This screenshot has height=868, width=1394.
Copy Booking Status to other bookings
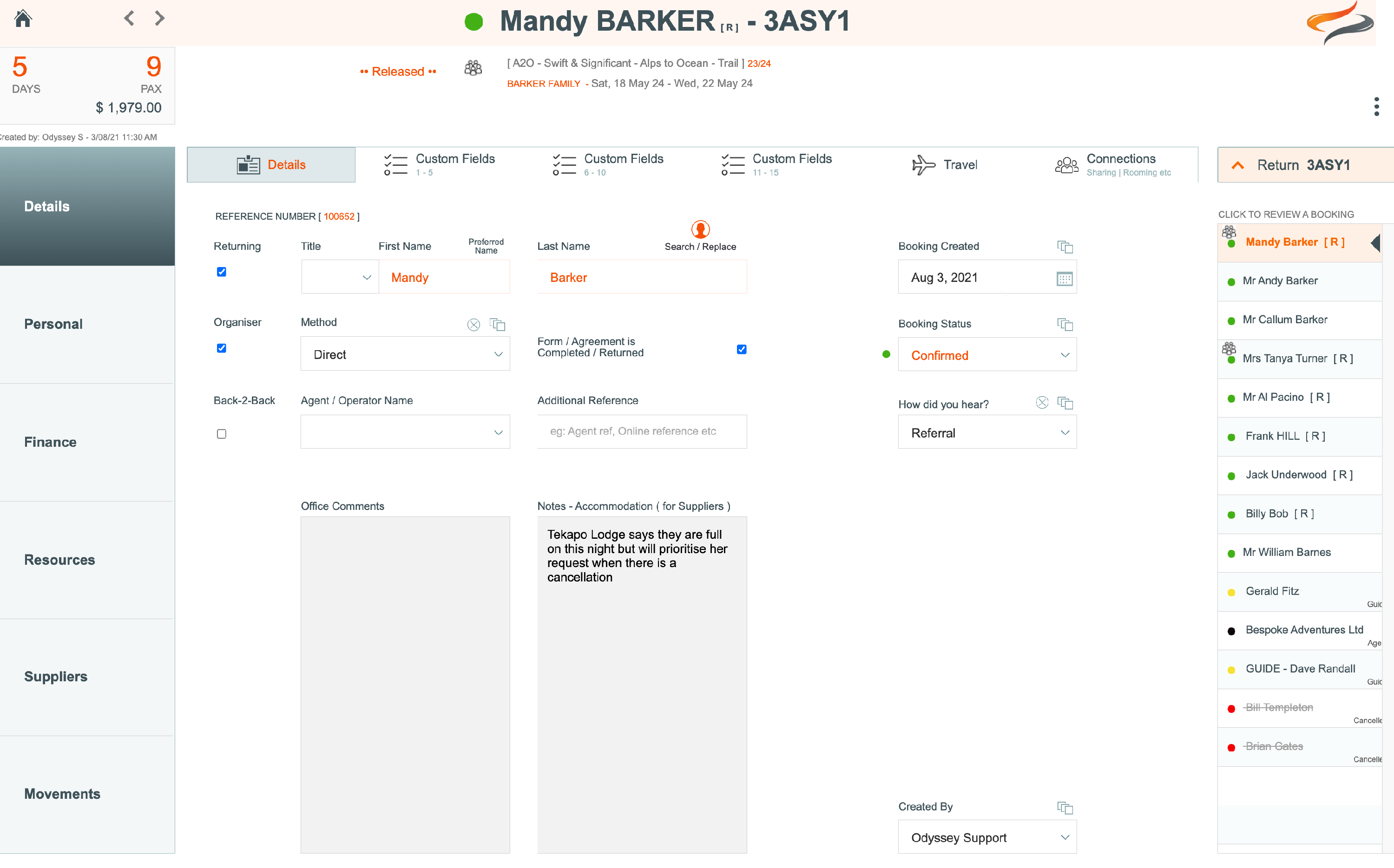[1065, 324]
